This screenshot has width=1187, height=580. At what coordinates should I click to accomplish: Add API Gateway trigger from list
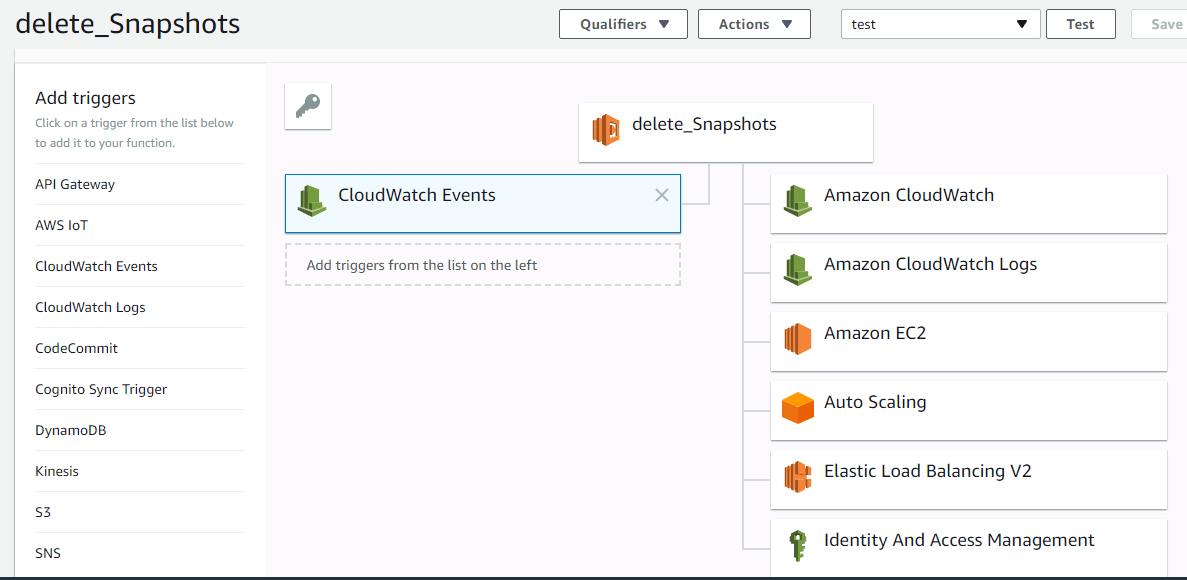pos(75,184)
